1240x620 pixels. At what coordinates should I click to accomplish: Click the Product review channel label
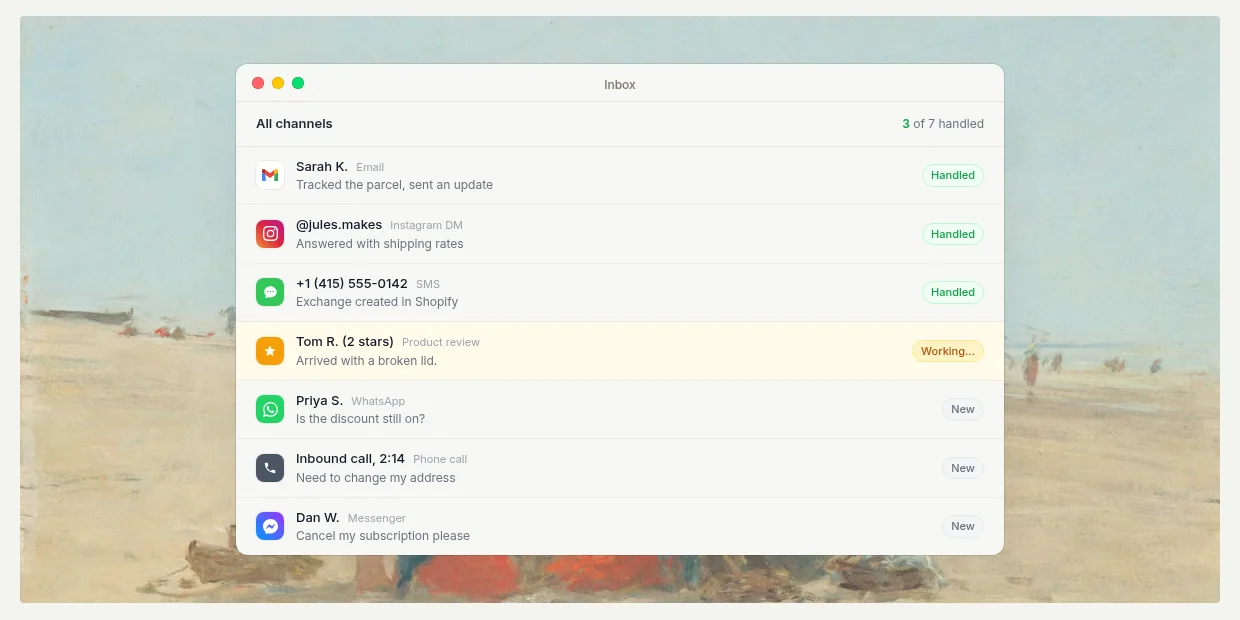441,342
